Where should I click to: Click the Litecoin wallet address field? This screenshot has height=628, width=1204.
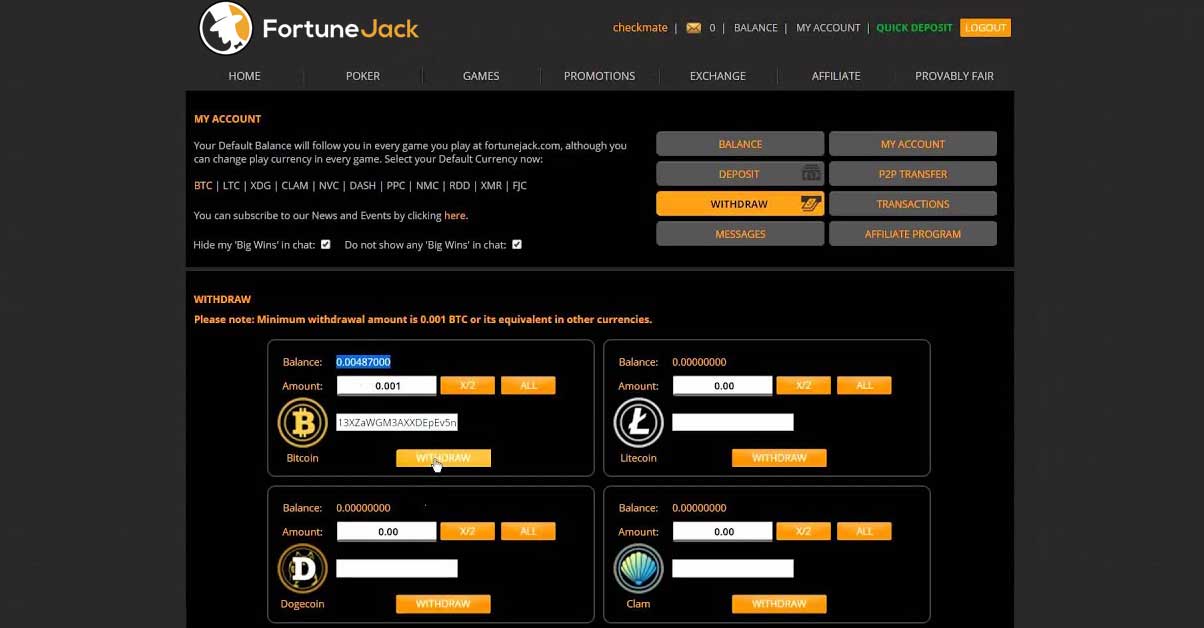click(733, 422)
